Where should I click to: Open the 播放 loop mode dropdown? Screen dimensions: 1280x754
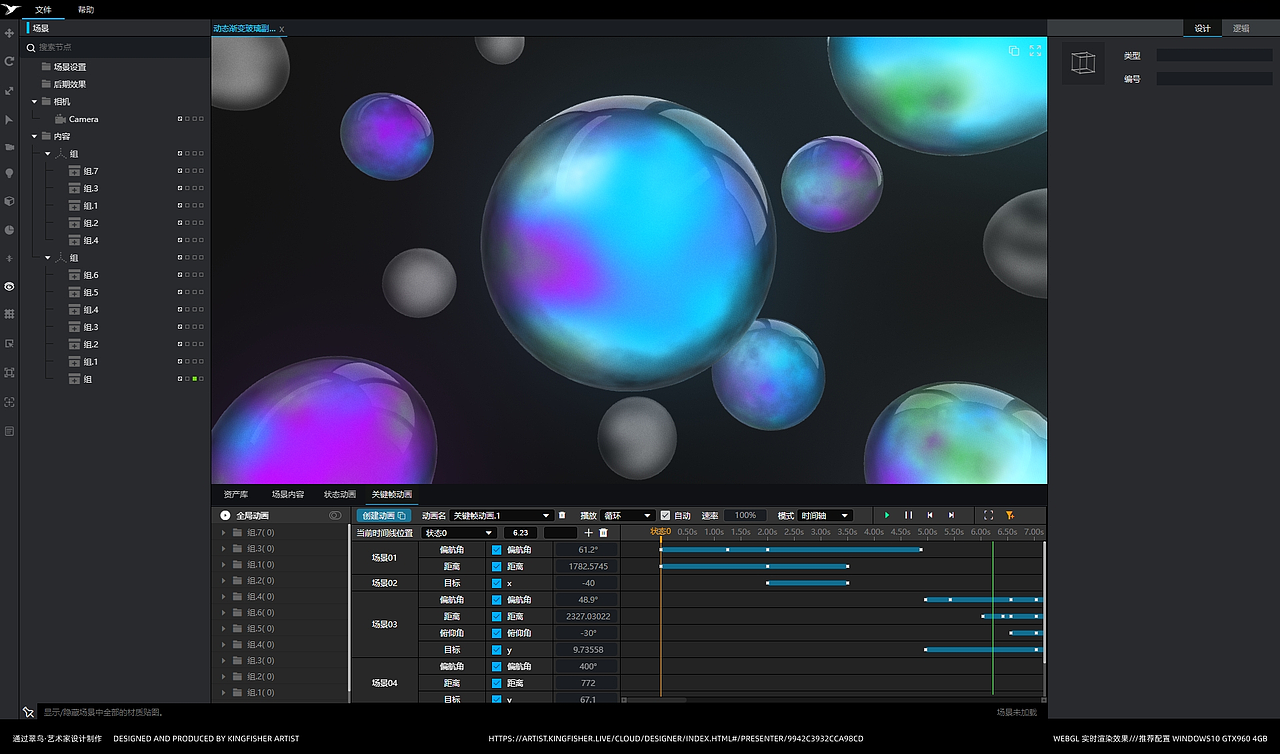[628, 516]
